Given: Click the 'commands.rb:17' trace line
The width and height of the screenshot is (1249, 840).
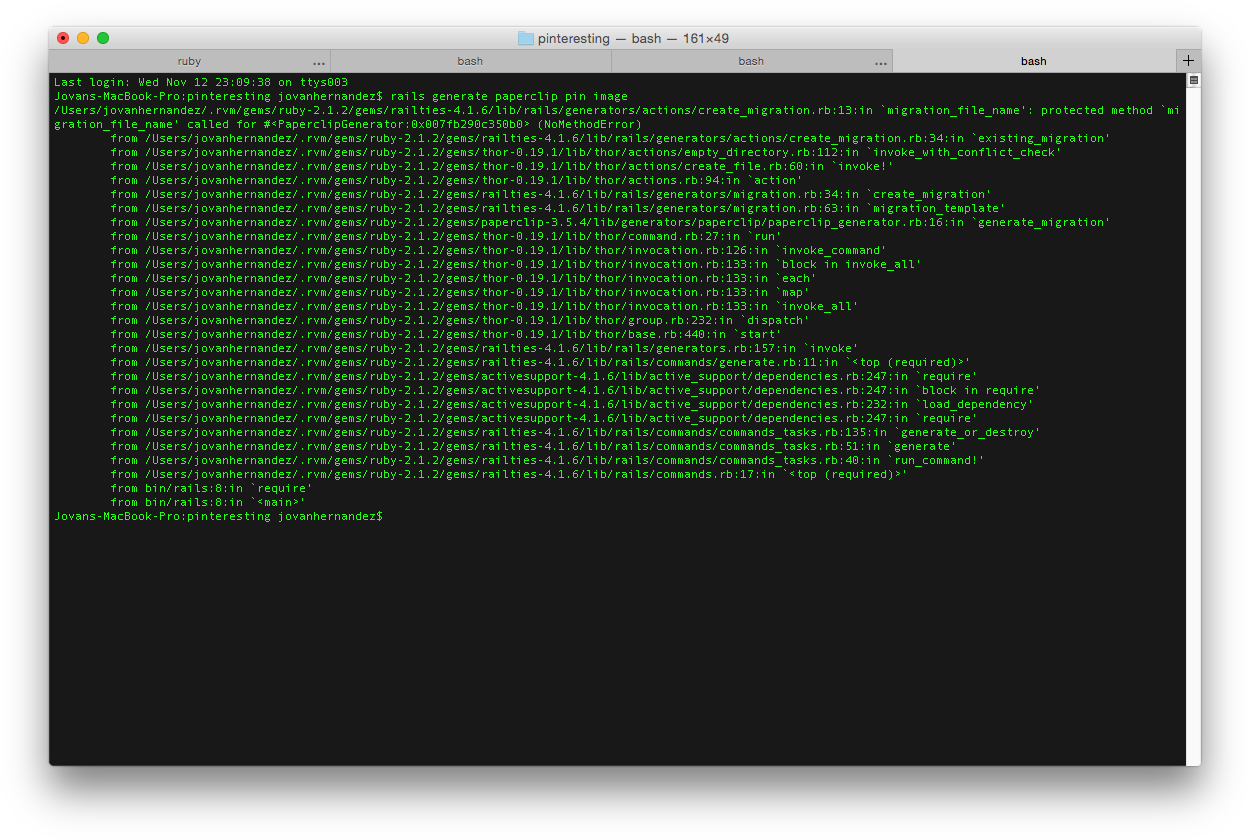Looking at the screenshot, I should (509, 474).
